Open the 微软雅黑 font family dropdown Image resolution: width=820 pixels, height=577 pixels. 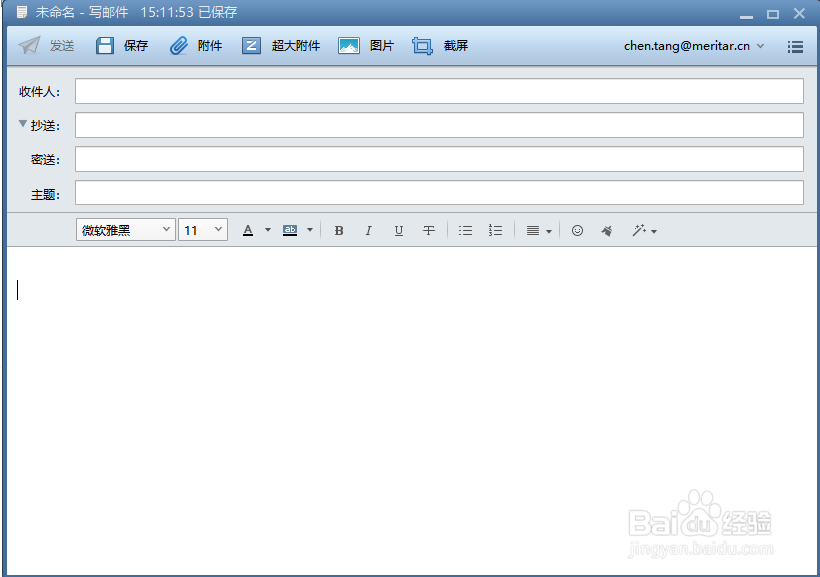(x=126, y=230)
